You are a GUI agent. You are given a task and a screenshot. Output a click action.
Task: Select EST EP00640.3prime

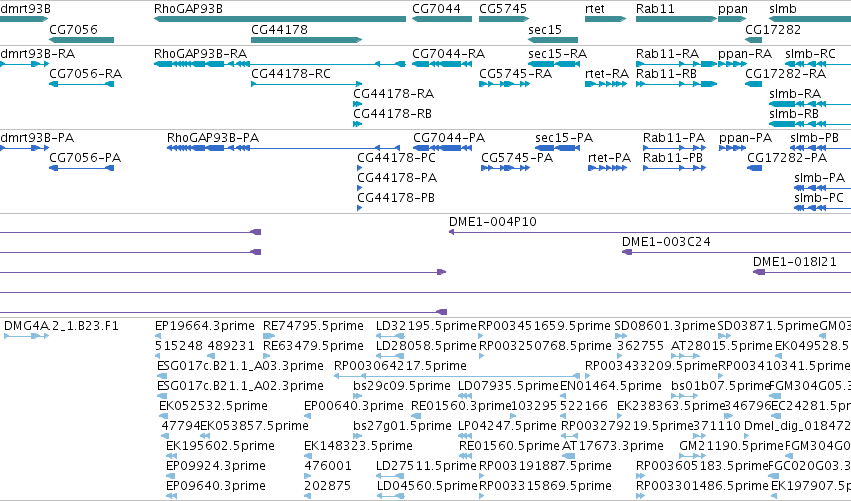coord(307,416)
